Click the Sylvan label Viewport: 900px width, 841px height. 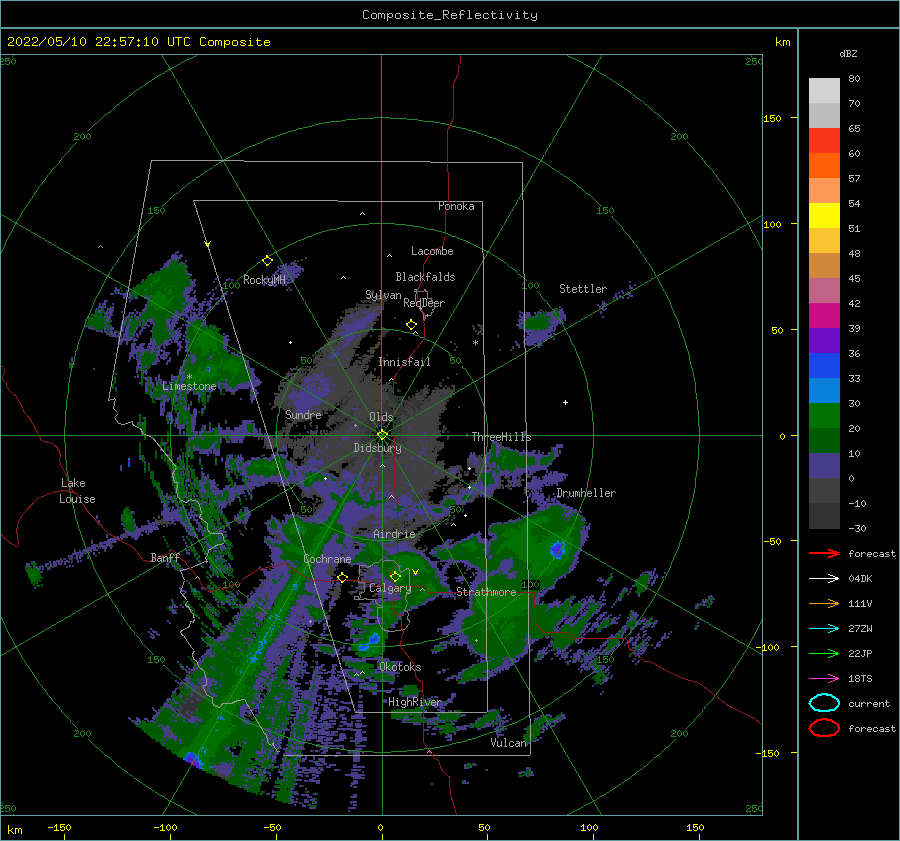[383, 295]
